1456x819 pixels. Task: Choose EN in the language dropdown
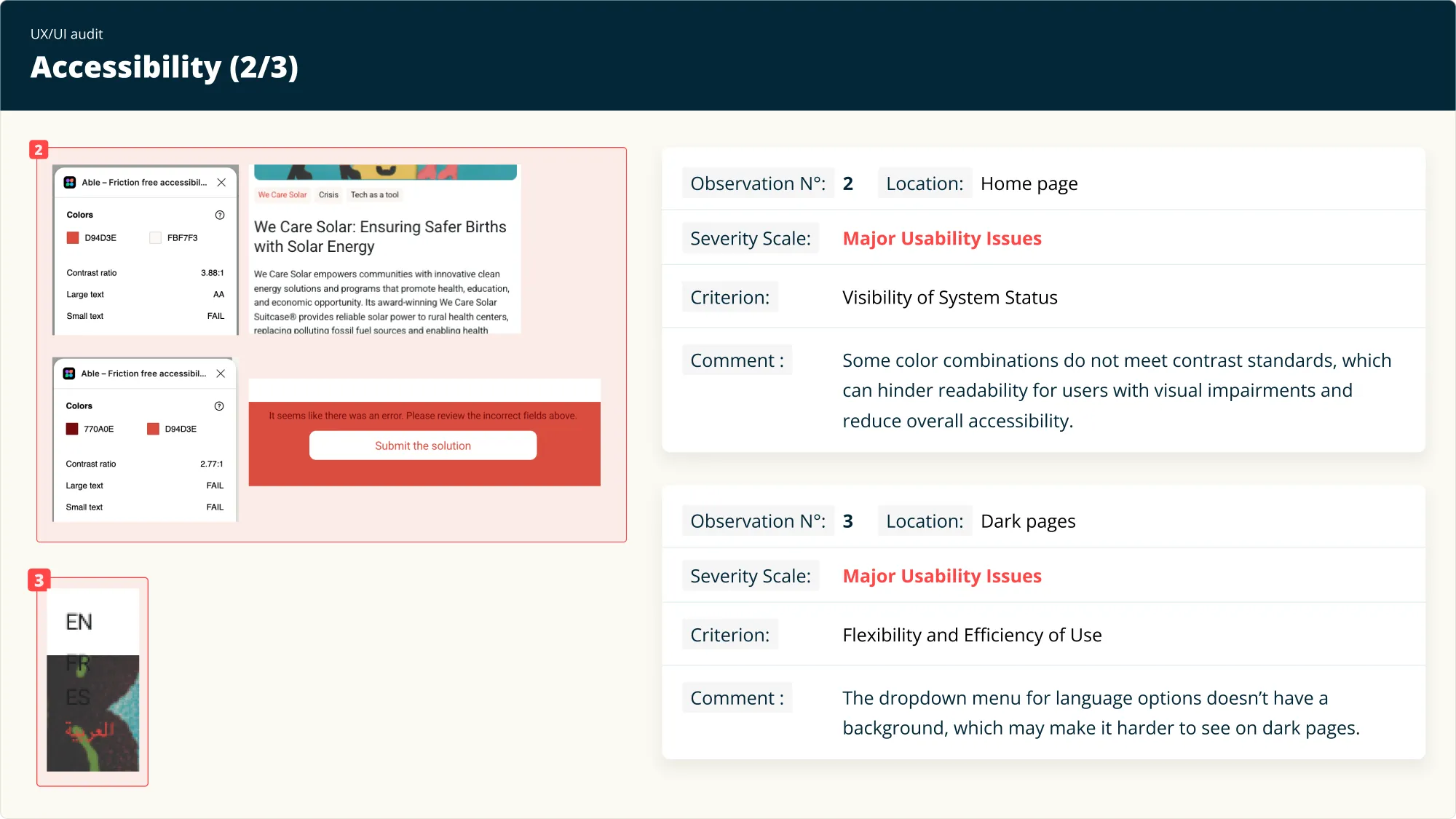79,622
